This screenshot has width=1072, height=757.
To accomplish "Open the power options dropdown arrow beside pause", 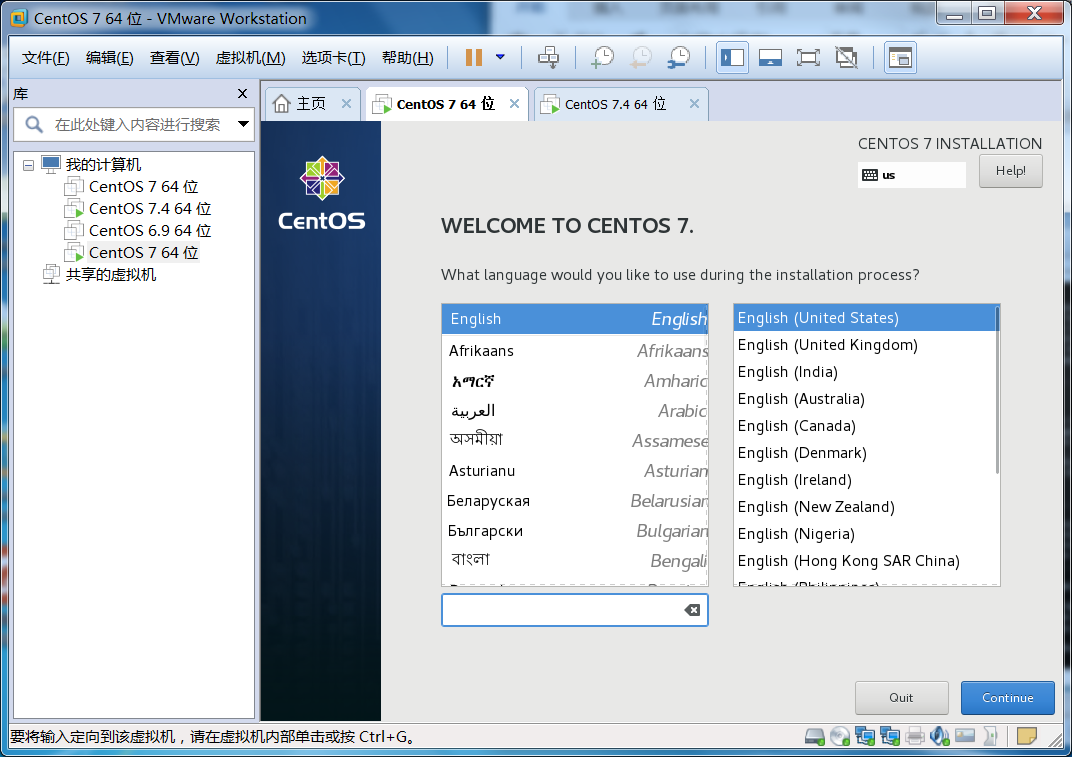I will pyautogui.click(x=500, y=57).
